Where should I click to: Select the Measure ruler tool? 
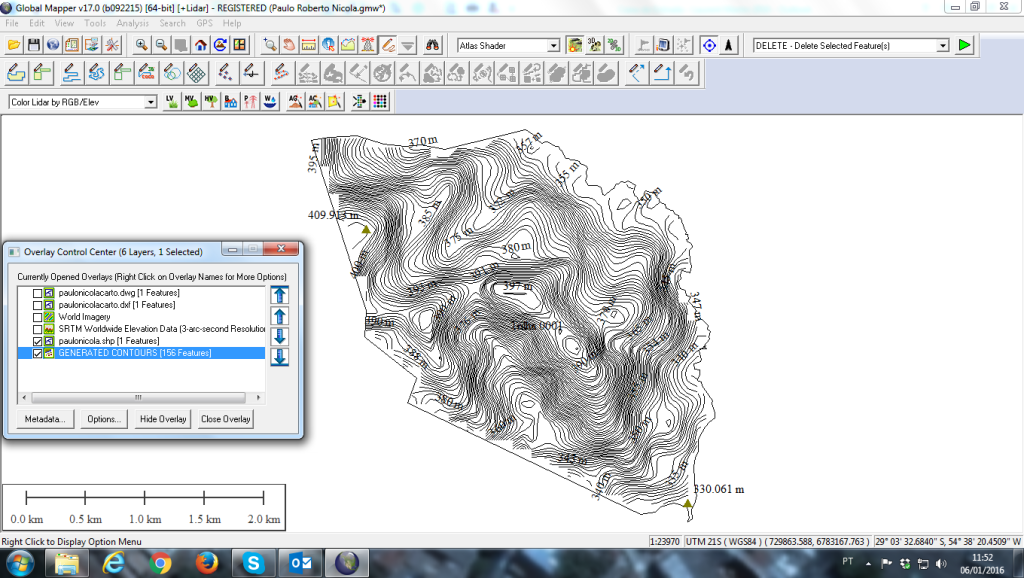pos(308,45)
